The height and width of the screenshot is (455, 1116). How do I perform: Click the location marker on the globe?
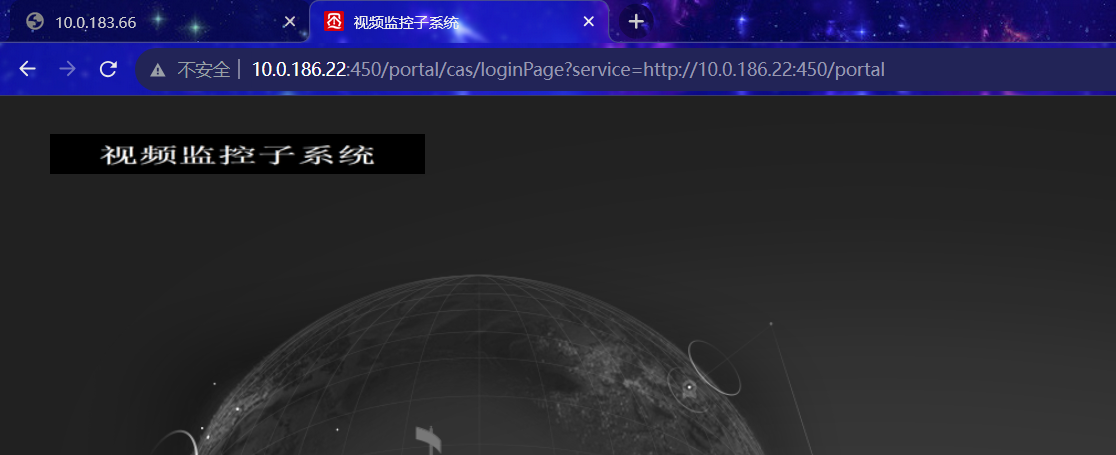click(689, 389)
